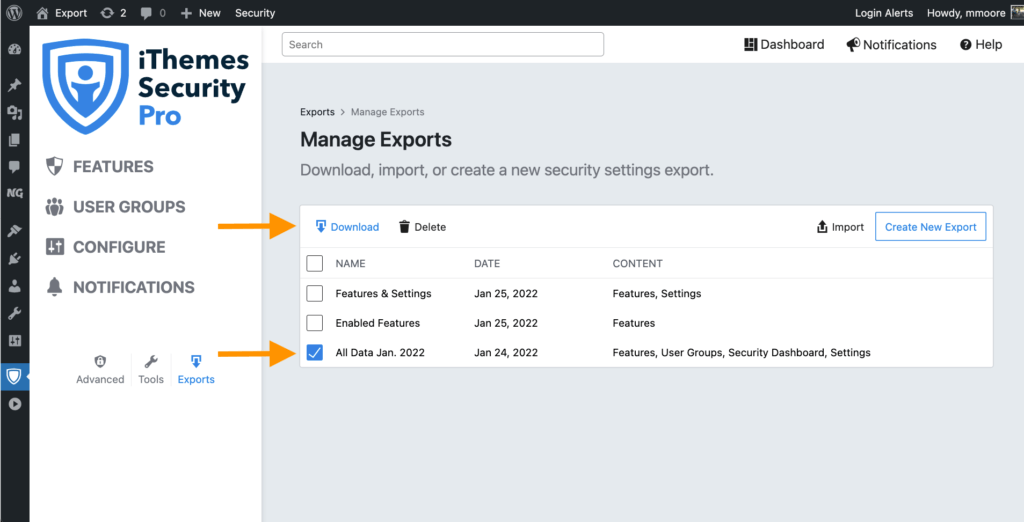Click the iThemes Security Pro logo

(x=145, y=86)
